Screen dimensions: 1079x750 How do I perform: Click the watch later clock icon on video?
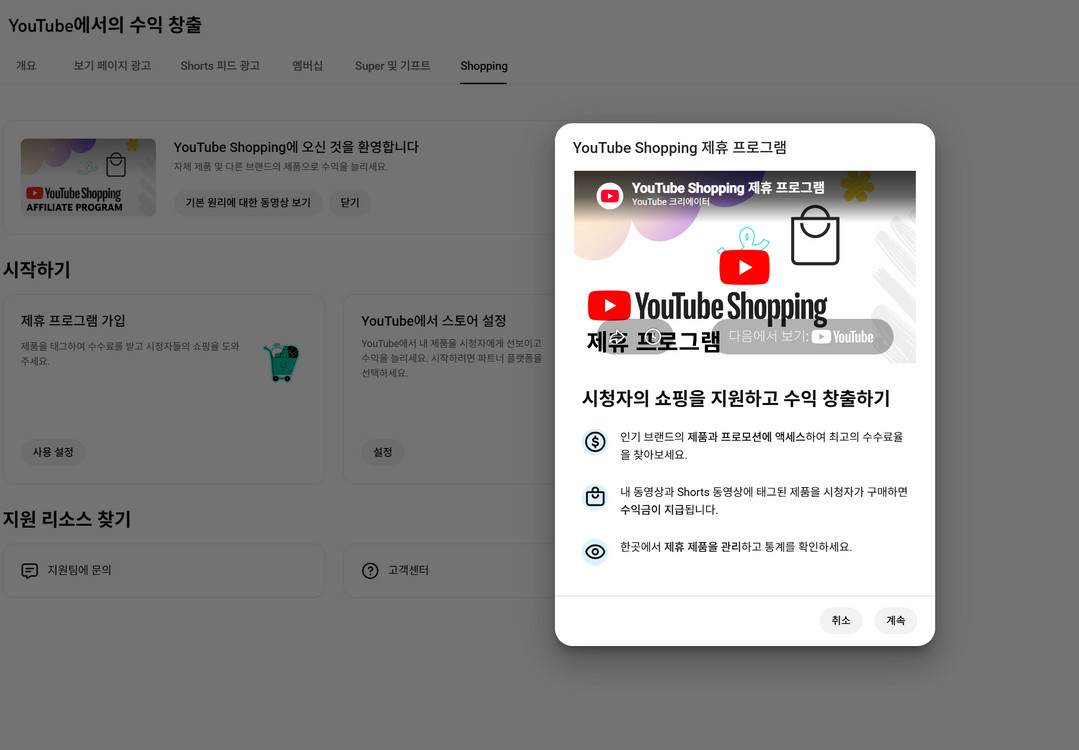pos(653,336)
